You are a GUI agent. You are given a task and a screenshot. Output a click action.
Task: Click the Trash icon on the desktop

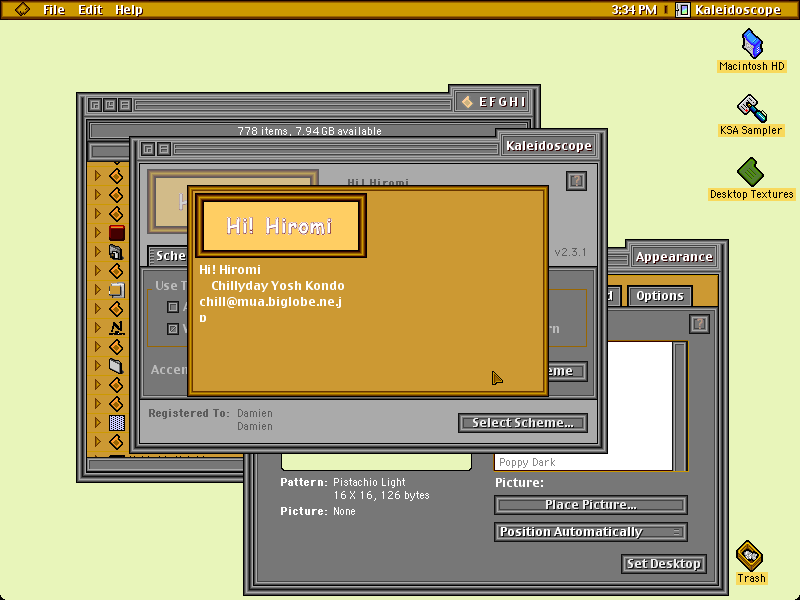click(749, 556)
